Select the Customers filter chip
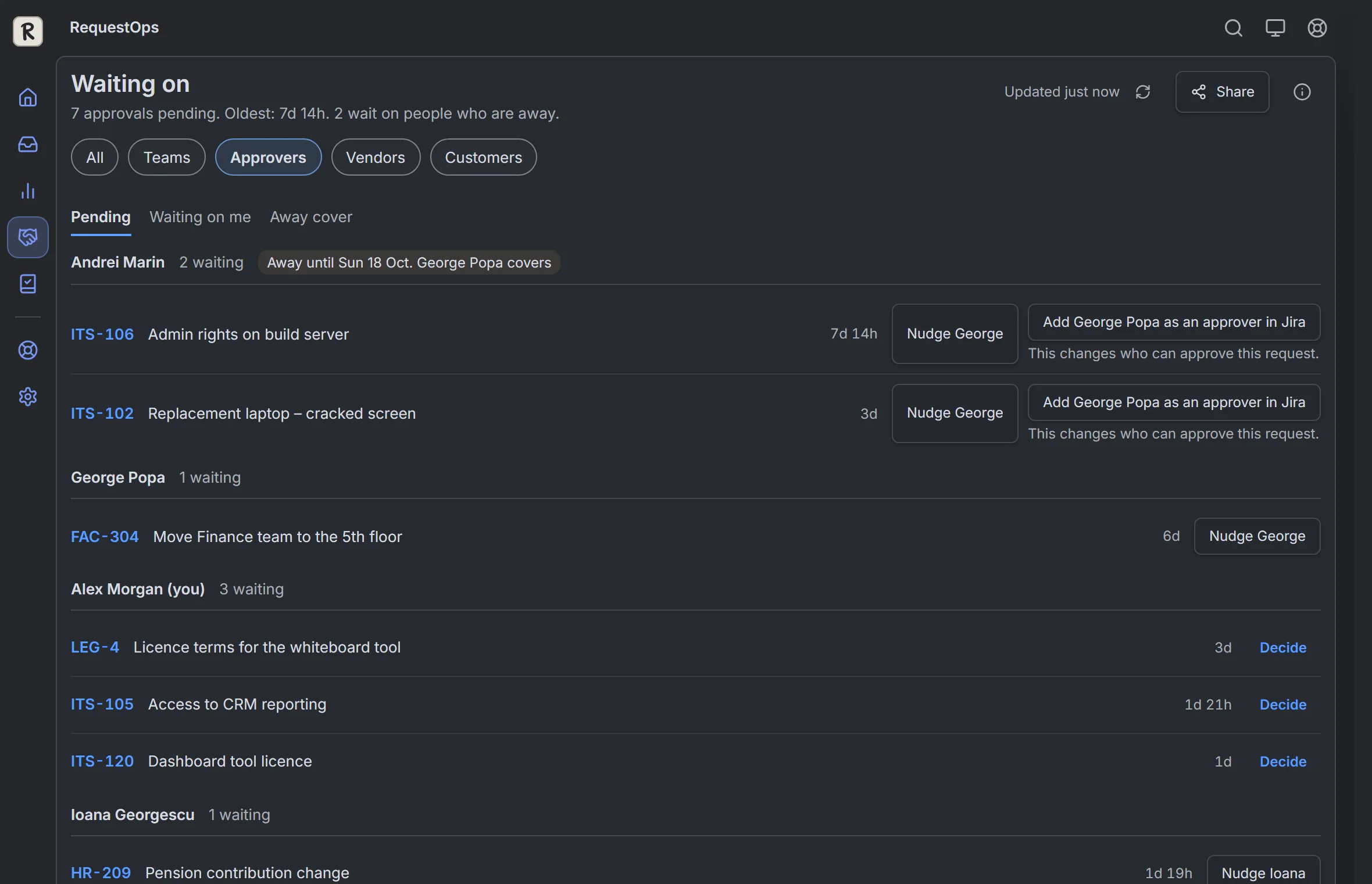1372x884 pixels. tap(484, 157)
